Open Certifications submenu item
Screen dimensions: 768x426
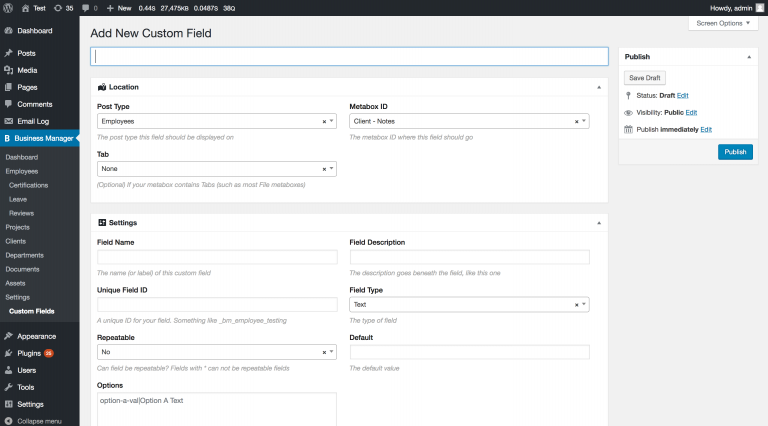click(28, 185)
